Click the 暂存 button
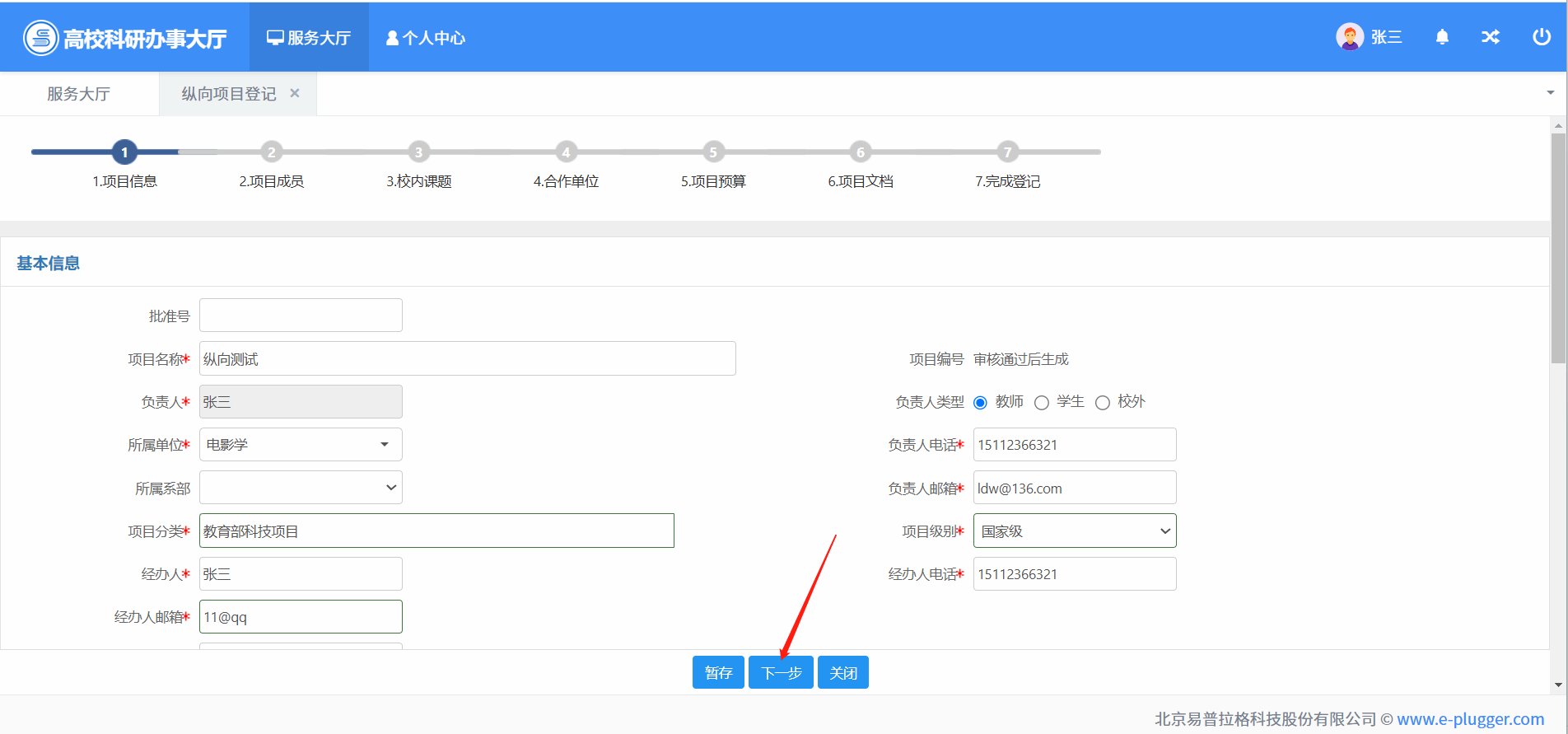Image resolution: width=1568 pixels, height=734 pixels. tap(718, 672)
